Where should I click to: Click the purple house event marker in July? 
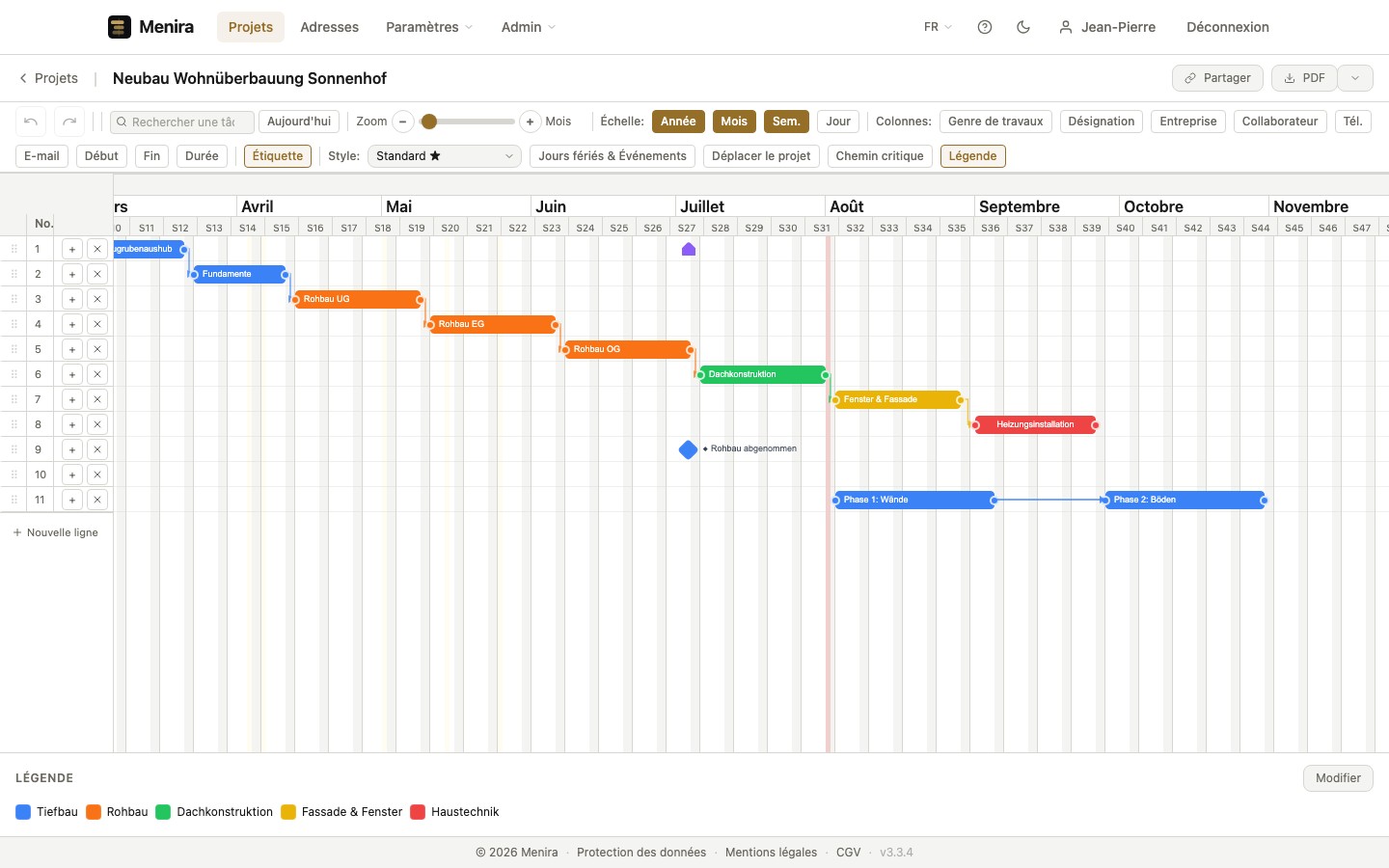point(689,249)
